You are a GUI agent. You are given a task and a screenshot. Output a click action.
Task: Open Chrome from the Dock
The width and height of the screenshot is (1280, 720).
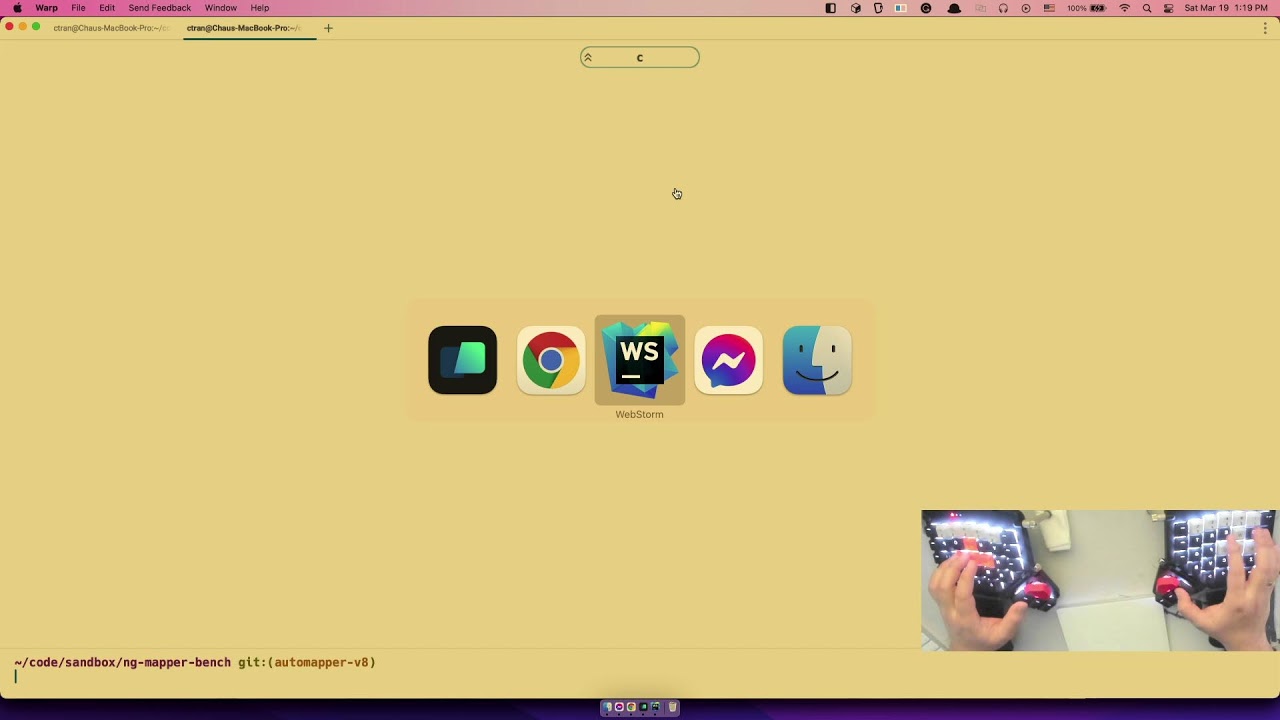(631, 707)
